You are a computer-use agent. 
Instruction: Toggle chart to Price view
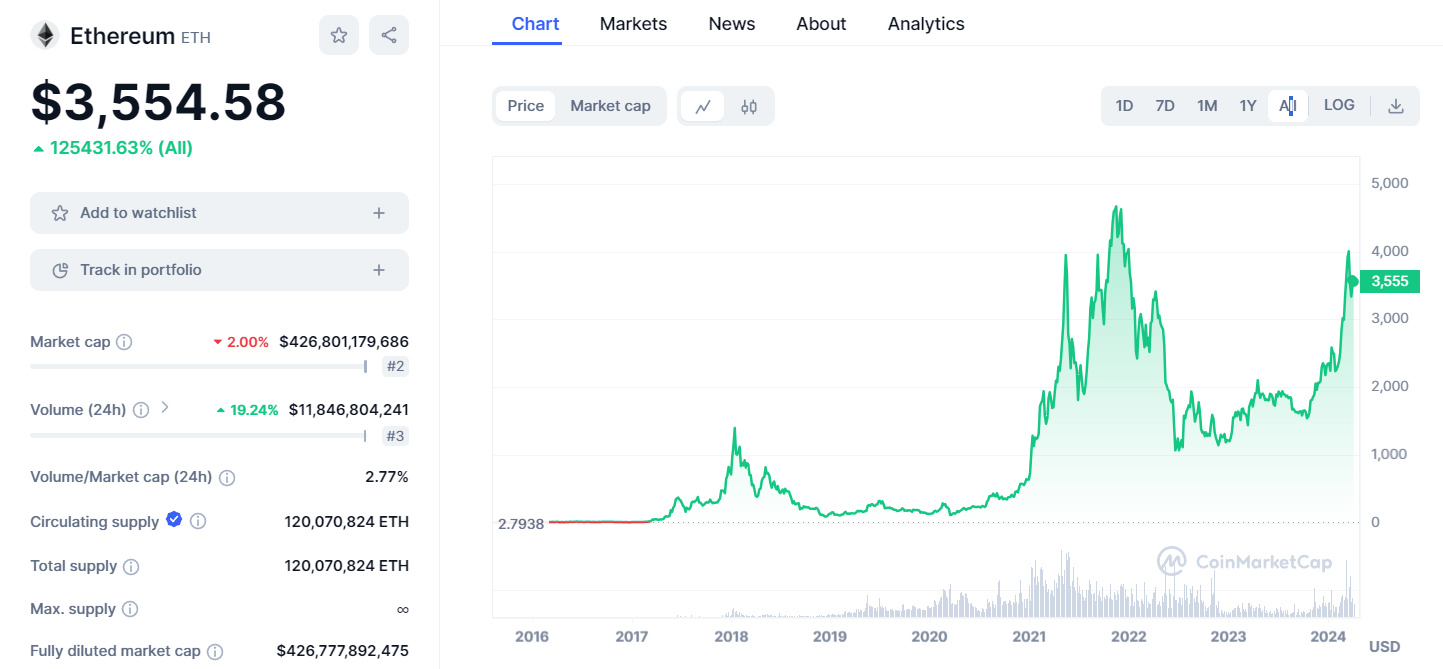[x=526, y=106]
